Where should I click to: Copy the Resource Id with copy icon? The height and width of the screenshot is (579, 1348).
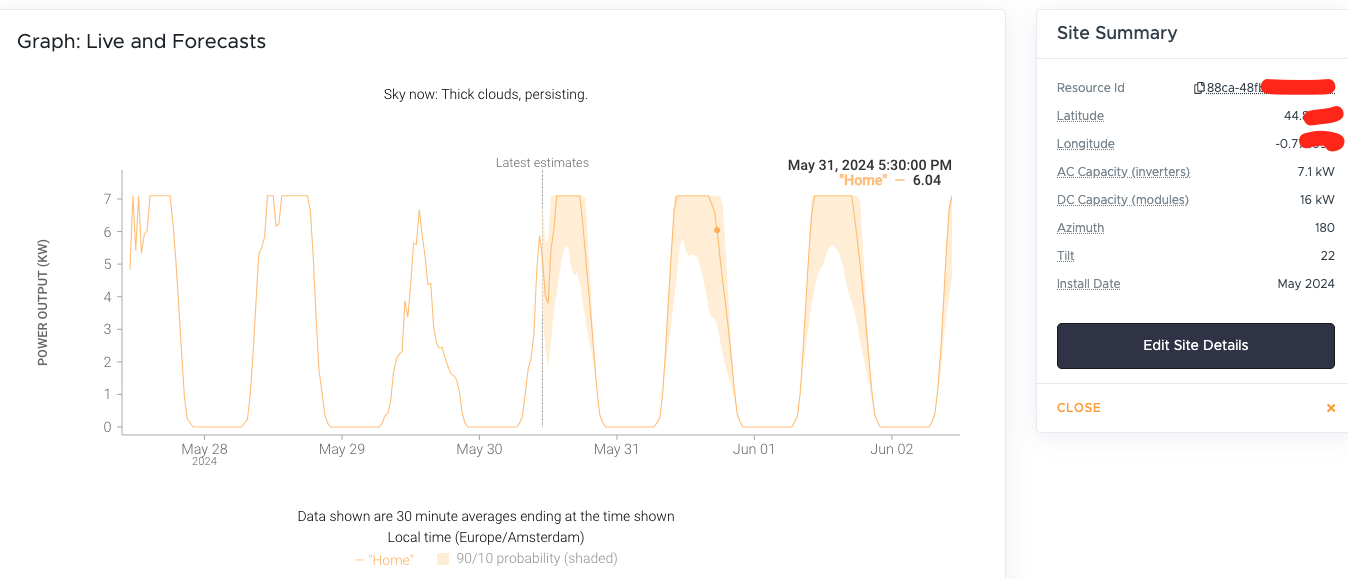[x=1199, y=88]
